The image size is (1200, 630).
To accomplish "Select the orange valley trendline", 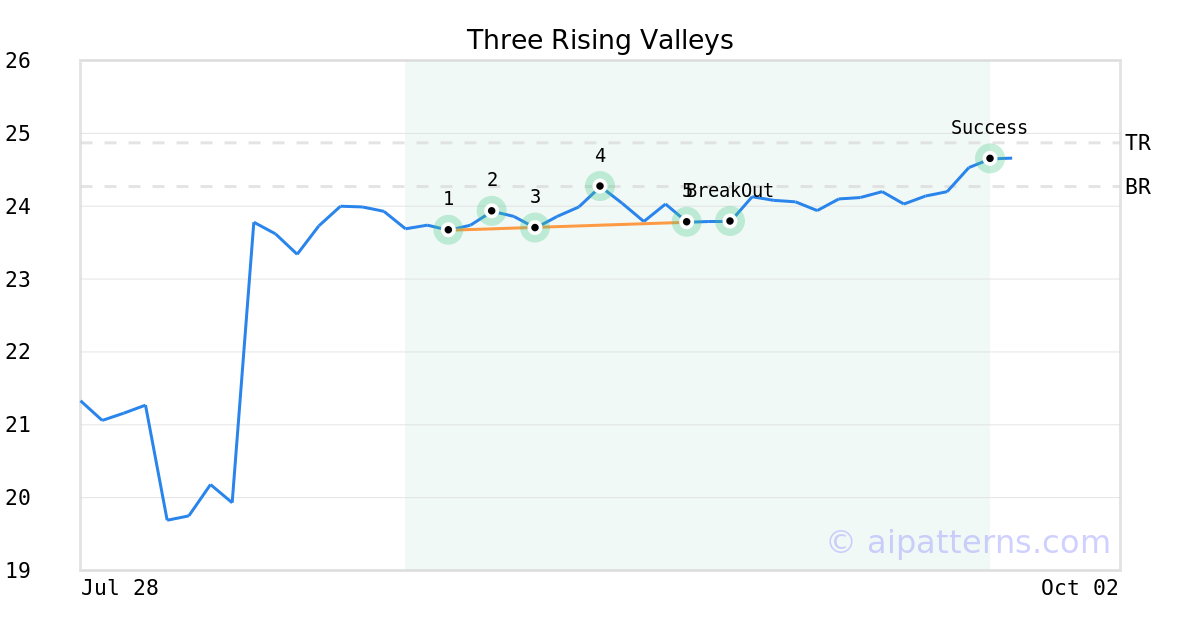I will coord(600,225).
